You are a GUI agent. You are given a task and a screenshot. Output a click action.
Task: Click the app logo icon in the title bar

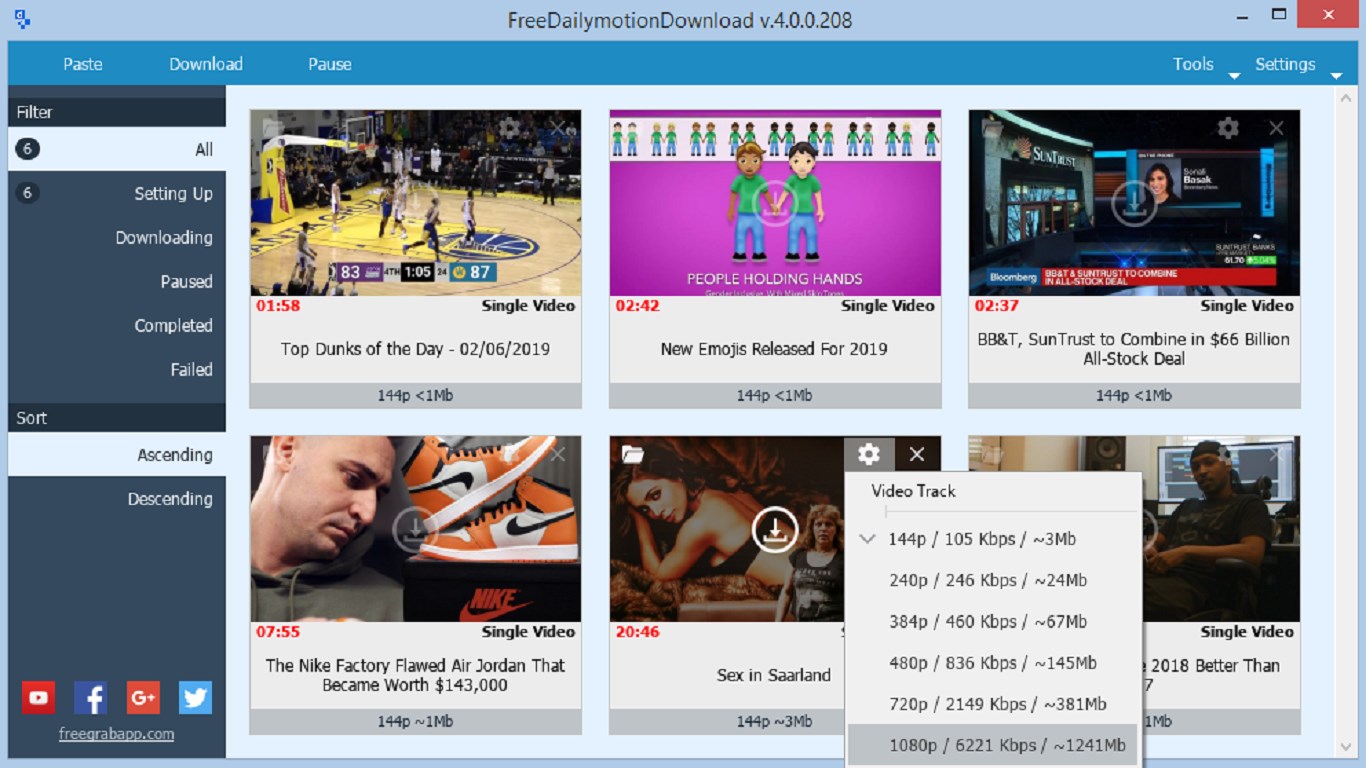coord(21,18)
